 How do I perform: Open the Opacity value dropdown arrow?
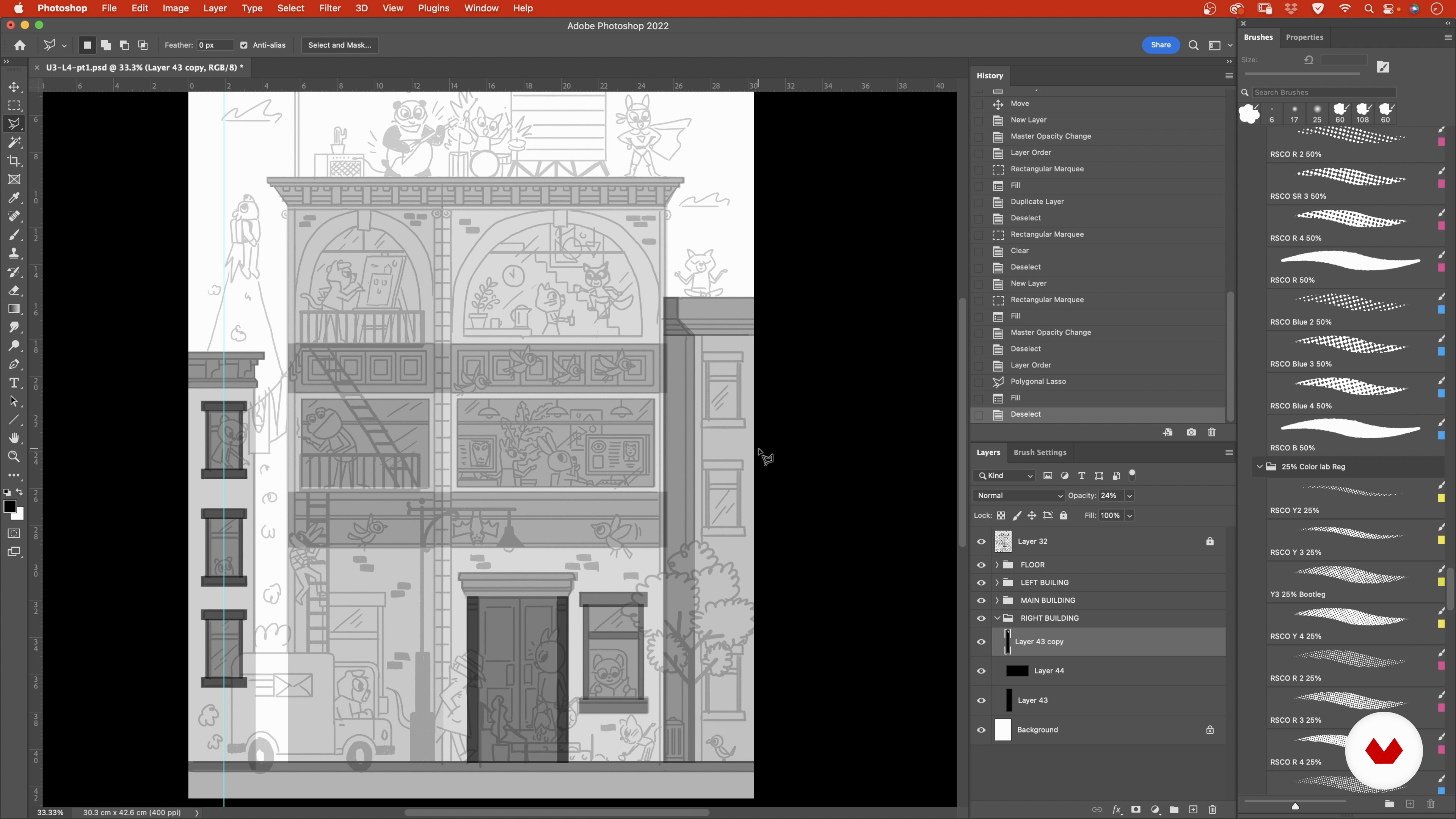(1129, 496)
